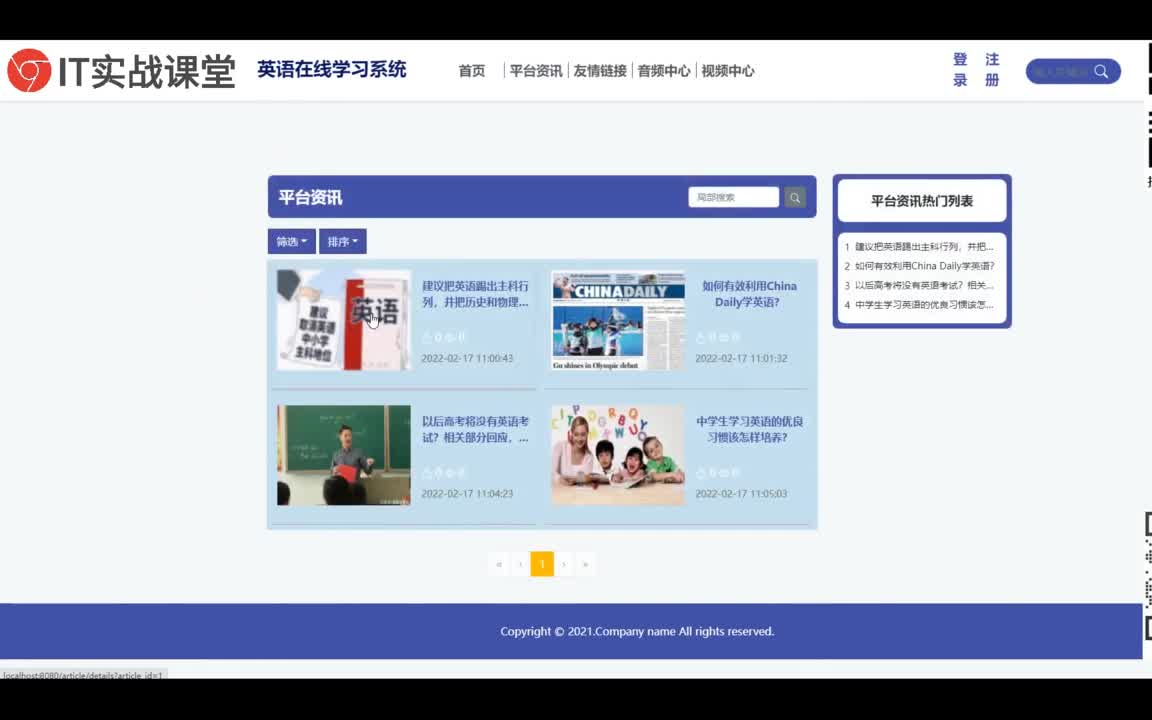
Task: Open the 筛选 filter dropdown
Action: tap(291, 241)
